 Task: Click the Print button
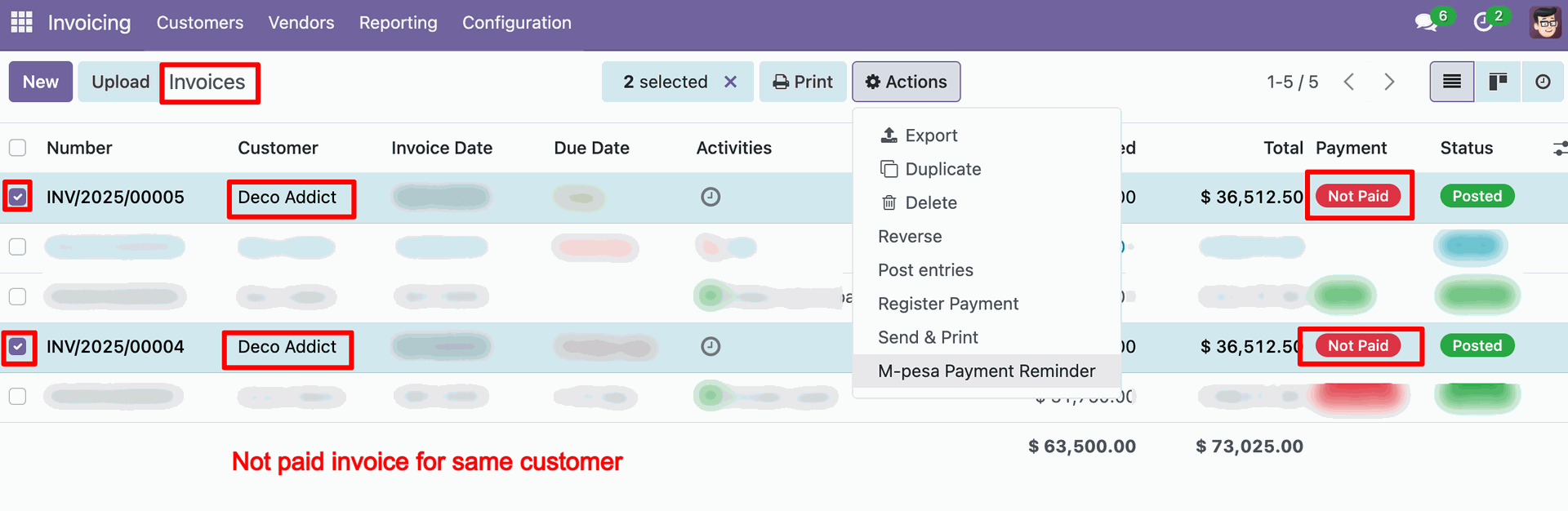803,82
